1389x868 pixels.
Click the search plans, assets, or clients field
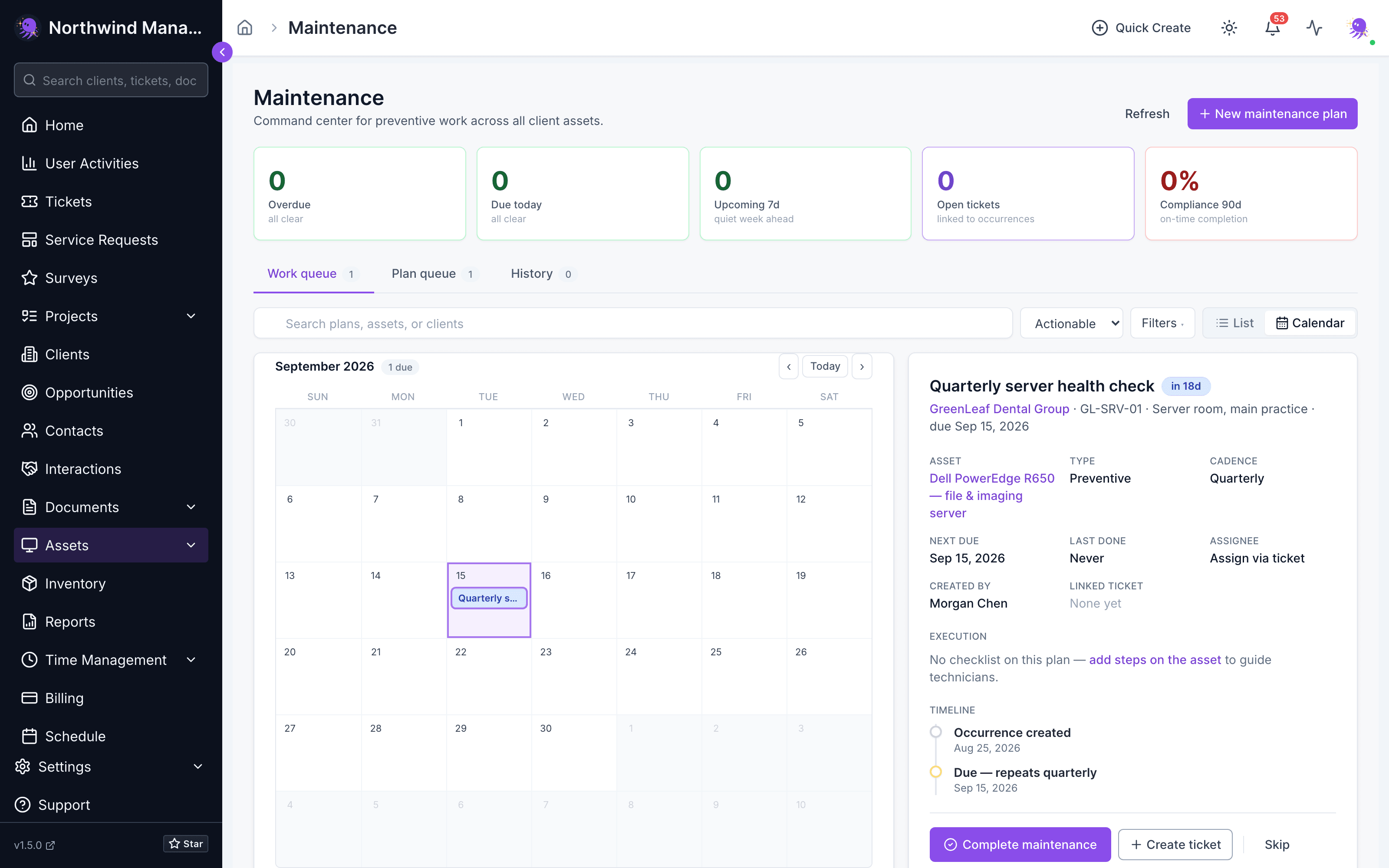pyautogui.click(x=633, y=323)
